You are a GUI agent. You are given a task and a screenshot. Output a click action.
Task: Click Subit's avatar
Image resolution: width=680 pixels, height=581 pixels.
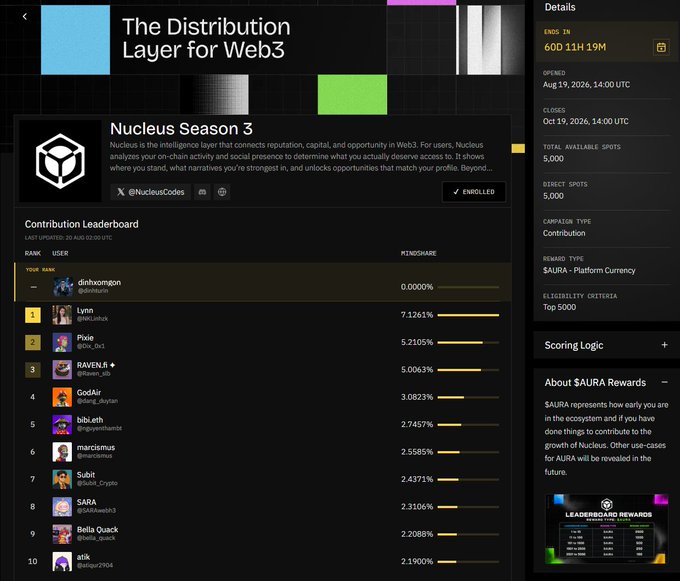coord(62,479)
